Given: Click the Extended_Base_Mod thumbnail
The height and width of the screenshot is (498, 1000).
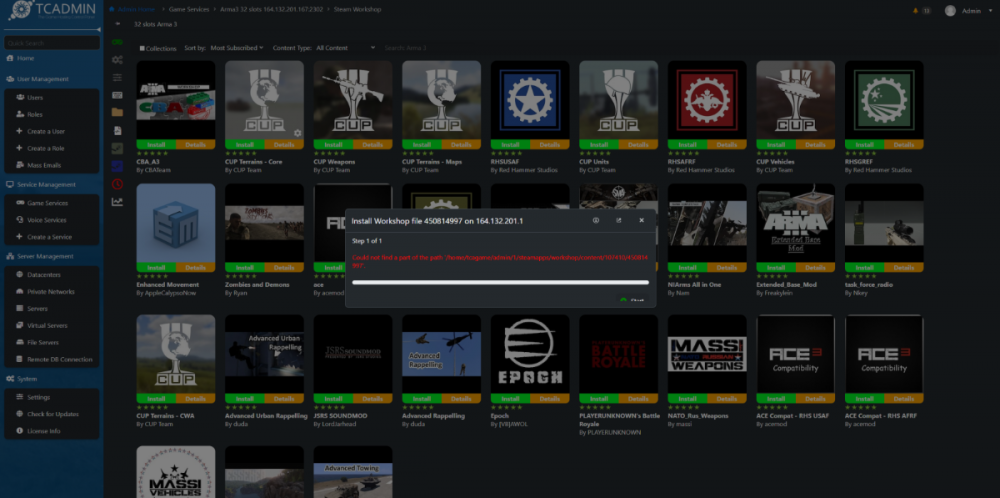Looking at the screenshot, I should pos(795,223).
